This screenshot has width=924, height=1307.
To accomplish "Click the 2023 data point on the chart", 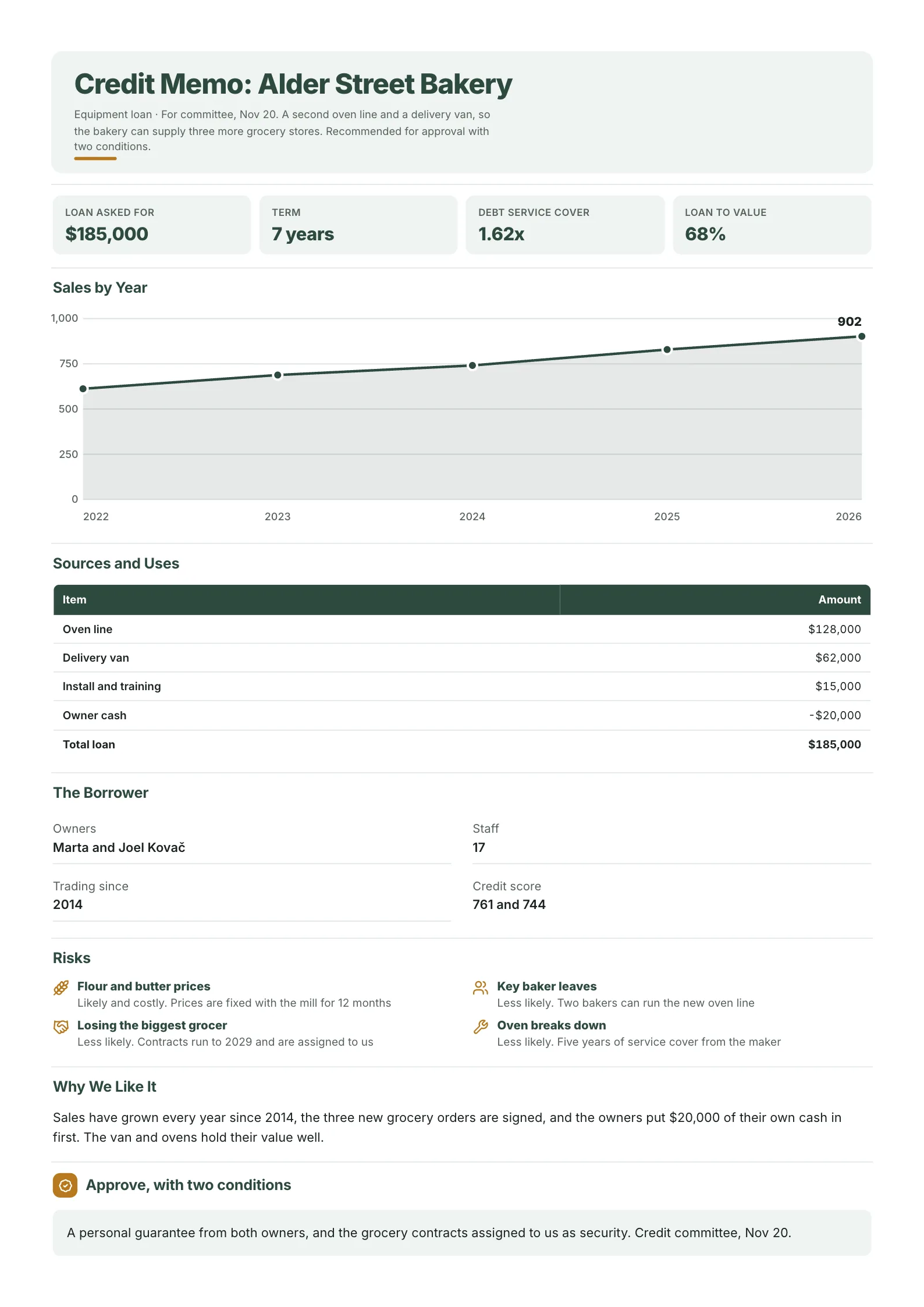I will pos(278,375).
